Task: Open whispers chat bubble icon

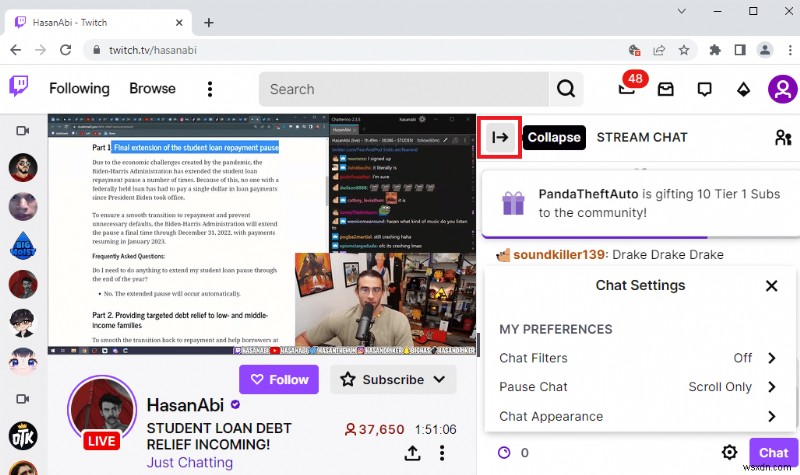Action: [x=705, y=89]
